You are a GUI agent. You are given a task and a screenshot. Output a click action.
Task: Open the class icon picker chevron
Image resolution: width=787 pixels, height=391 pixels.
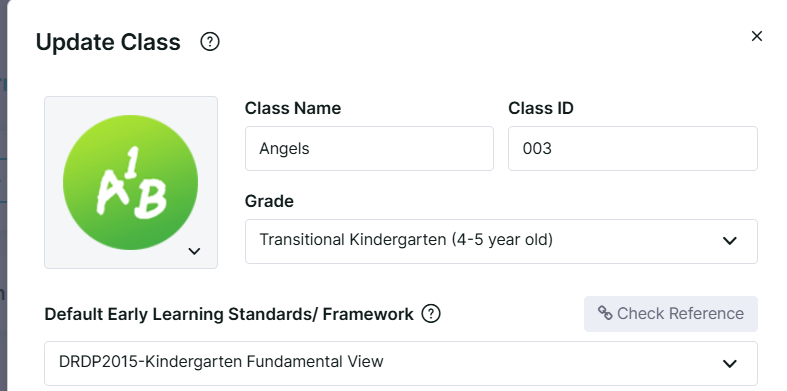[x=194, y=251]
